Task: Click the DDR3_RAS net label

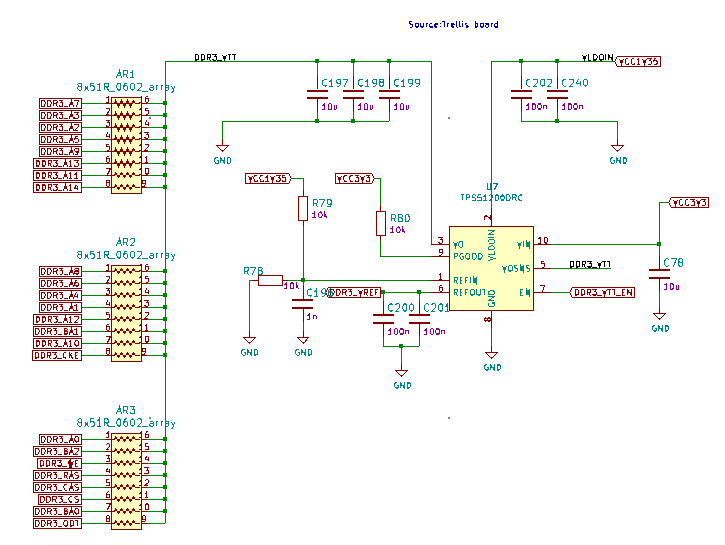Action: point(60,475)
